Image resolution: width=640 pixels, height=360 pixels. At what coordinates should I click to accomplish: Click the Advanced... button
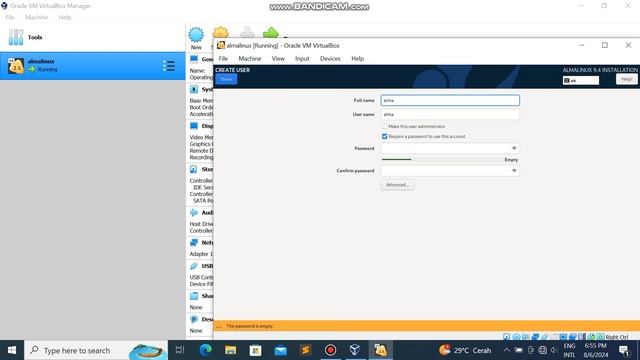click(x=397, y=185)
